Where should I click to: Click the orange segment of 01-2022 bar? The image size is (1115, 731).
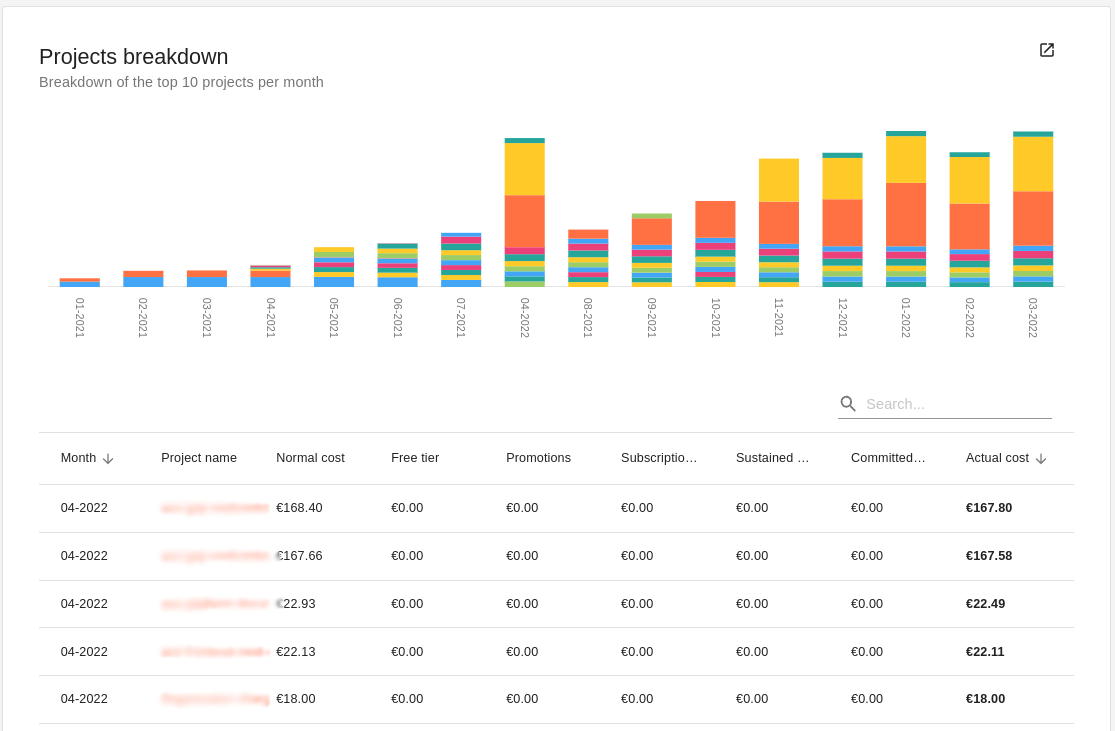(906, 214)
